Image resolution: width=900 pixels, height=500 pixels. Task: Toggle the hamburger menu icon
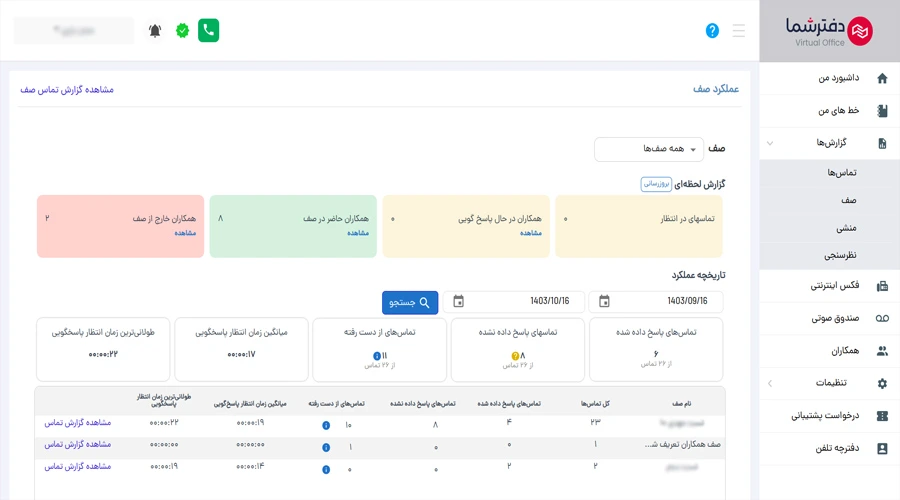(739, 30)
